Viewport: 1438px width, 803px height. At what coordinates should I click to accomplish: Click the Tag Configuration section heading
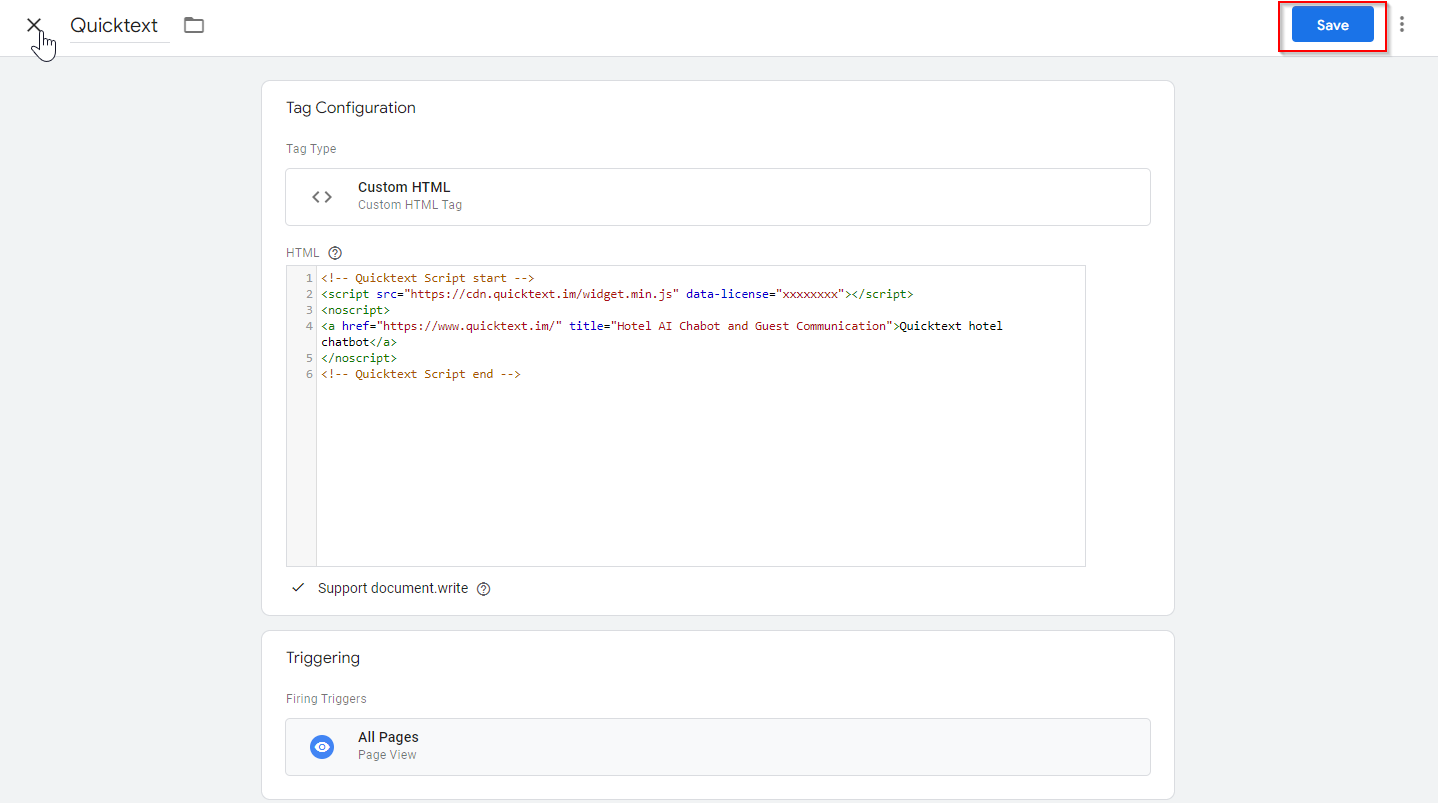point(351,108)
